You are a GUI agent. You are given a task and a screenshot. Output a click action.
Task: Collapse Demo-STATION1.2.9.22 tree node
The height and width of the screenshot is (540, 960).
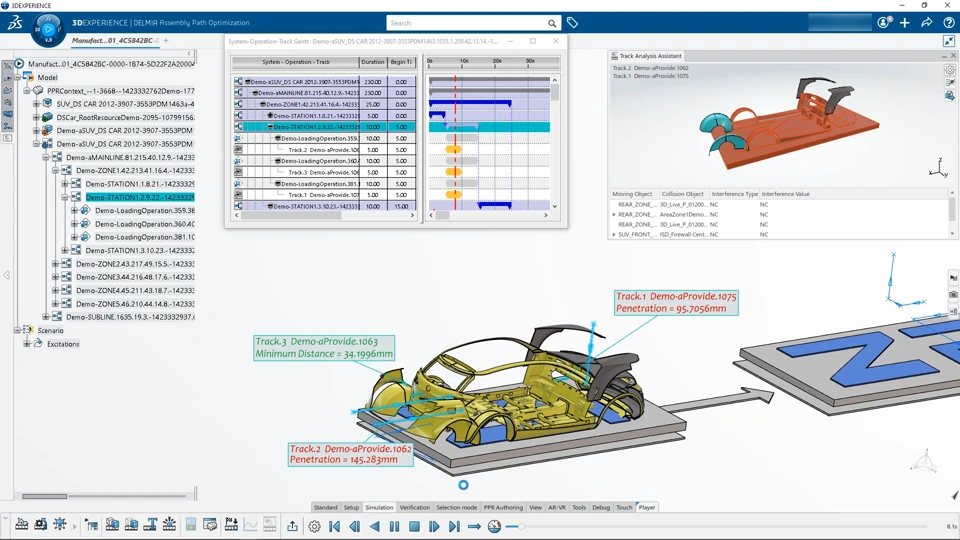click(x=65, y=197)
